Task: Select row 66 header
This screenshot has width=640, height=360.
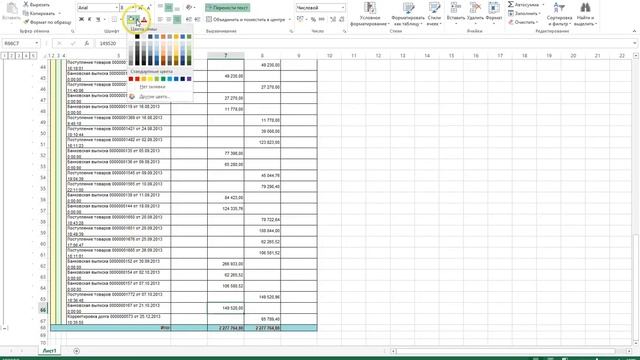Action: (43, 310)
